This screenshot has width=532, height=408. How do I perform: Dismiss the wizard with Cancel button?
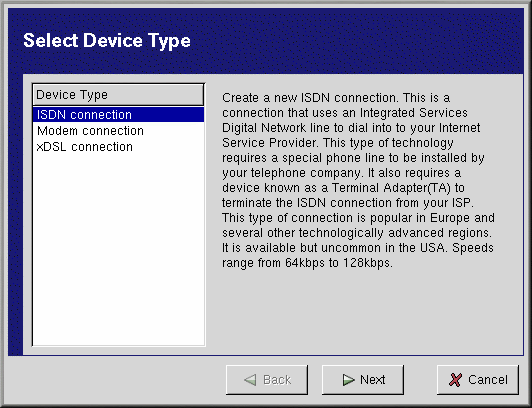(x=478, y=380)
